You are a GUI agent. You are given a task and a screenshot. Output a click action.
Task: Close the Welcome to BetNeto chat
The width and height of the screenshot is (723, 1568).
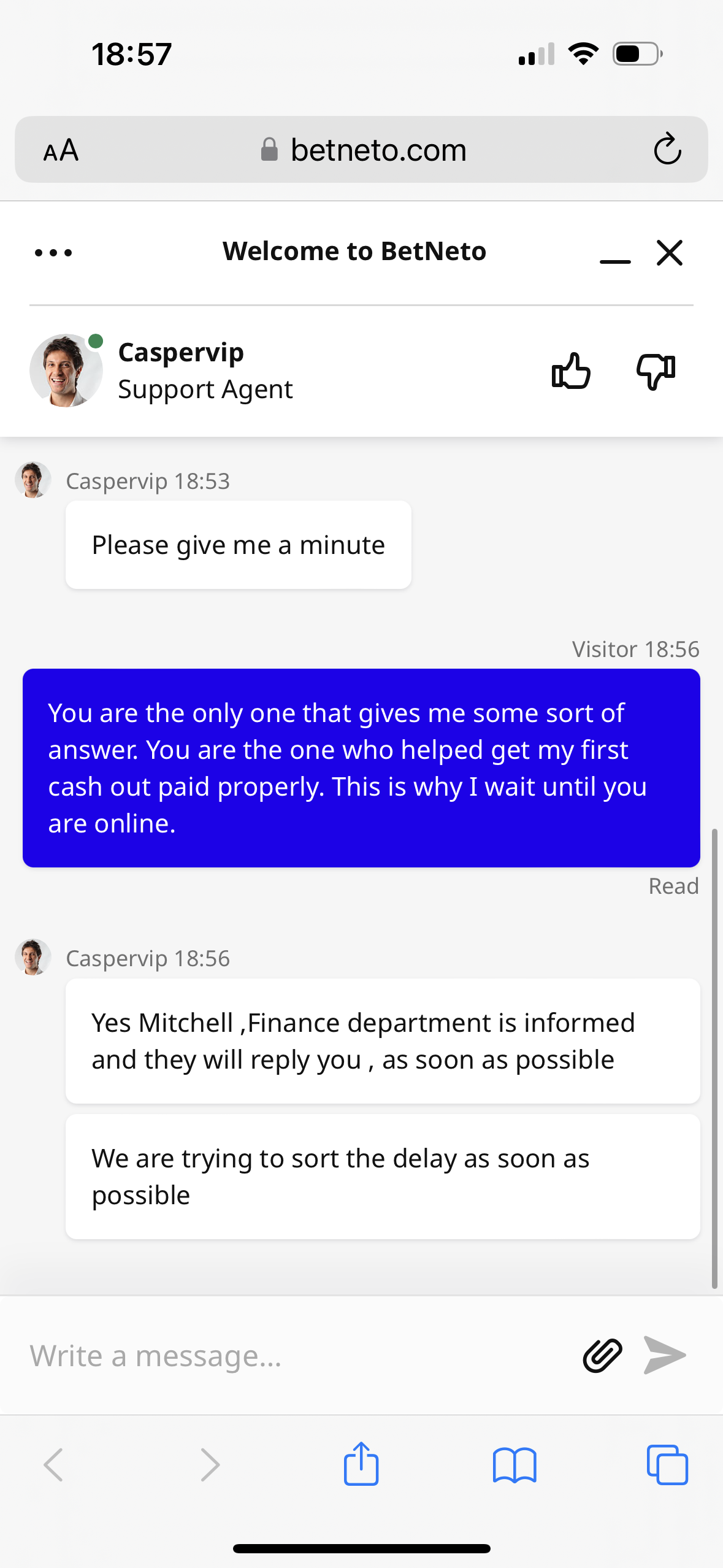point(669,252)
